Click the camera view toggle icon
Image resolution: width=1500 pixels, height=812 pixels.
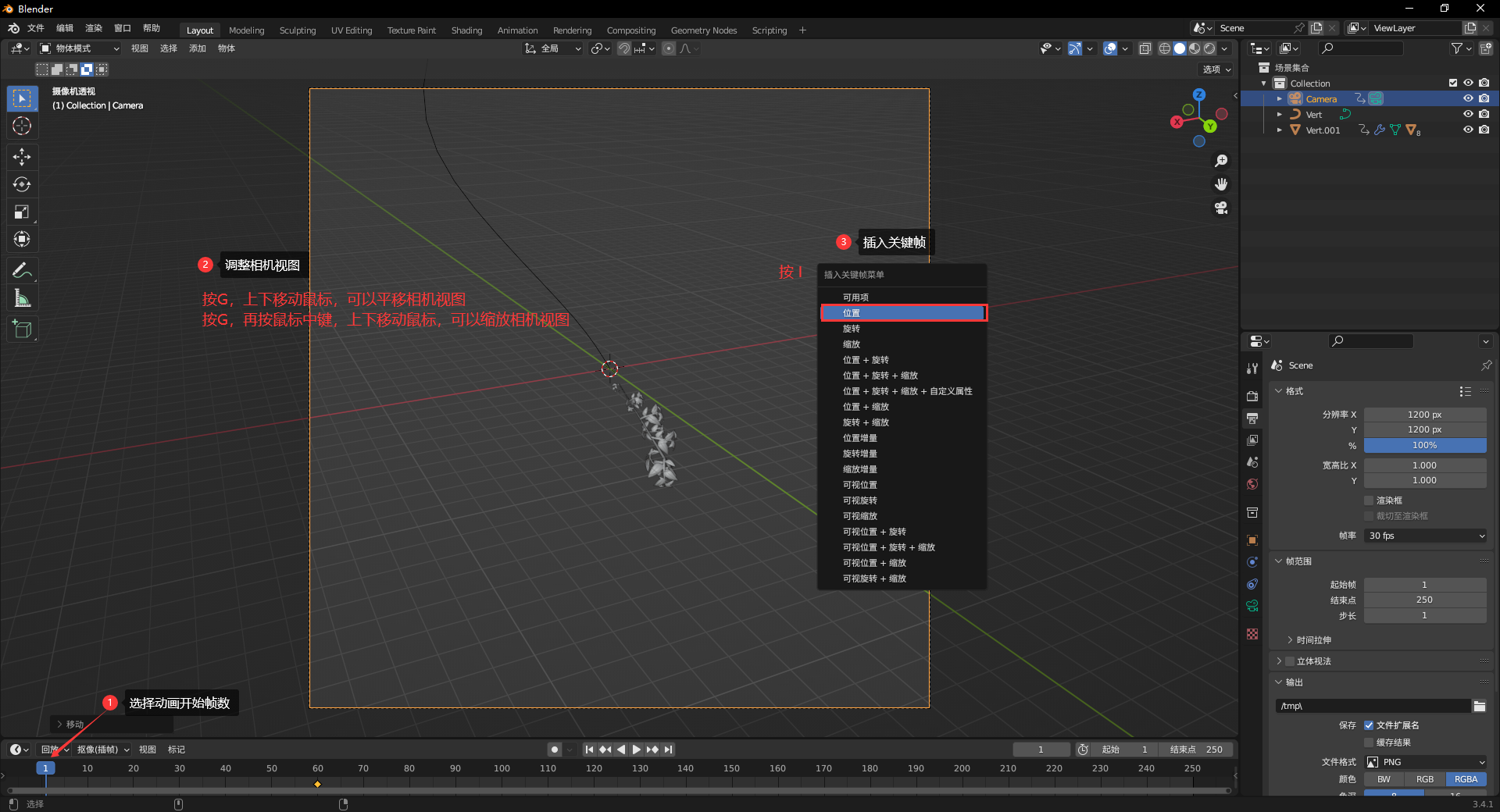tap(1221, 208)
